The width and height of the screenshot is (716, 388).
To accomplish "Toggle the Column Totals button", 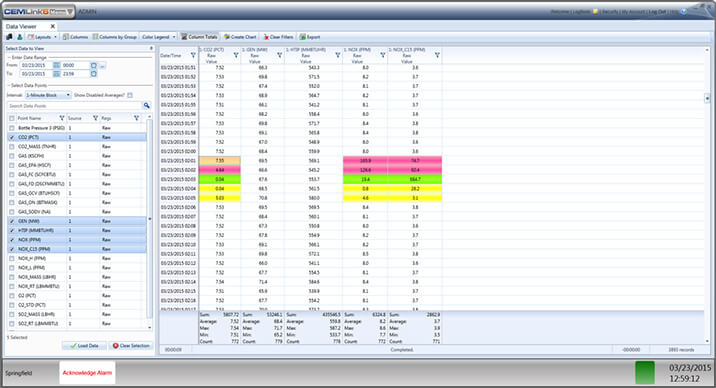I will coord(199,37).
